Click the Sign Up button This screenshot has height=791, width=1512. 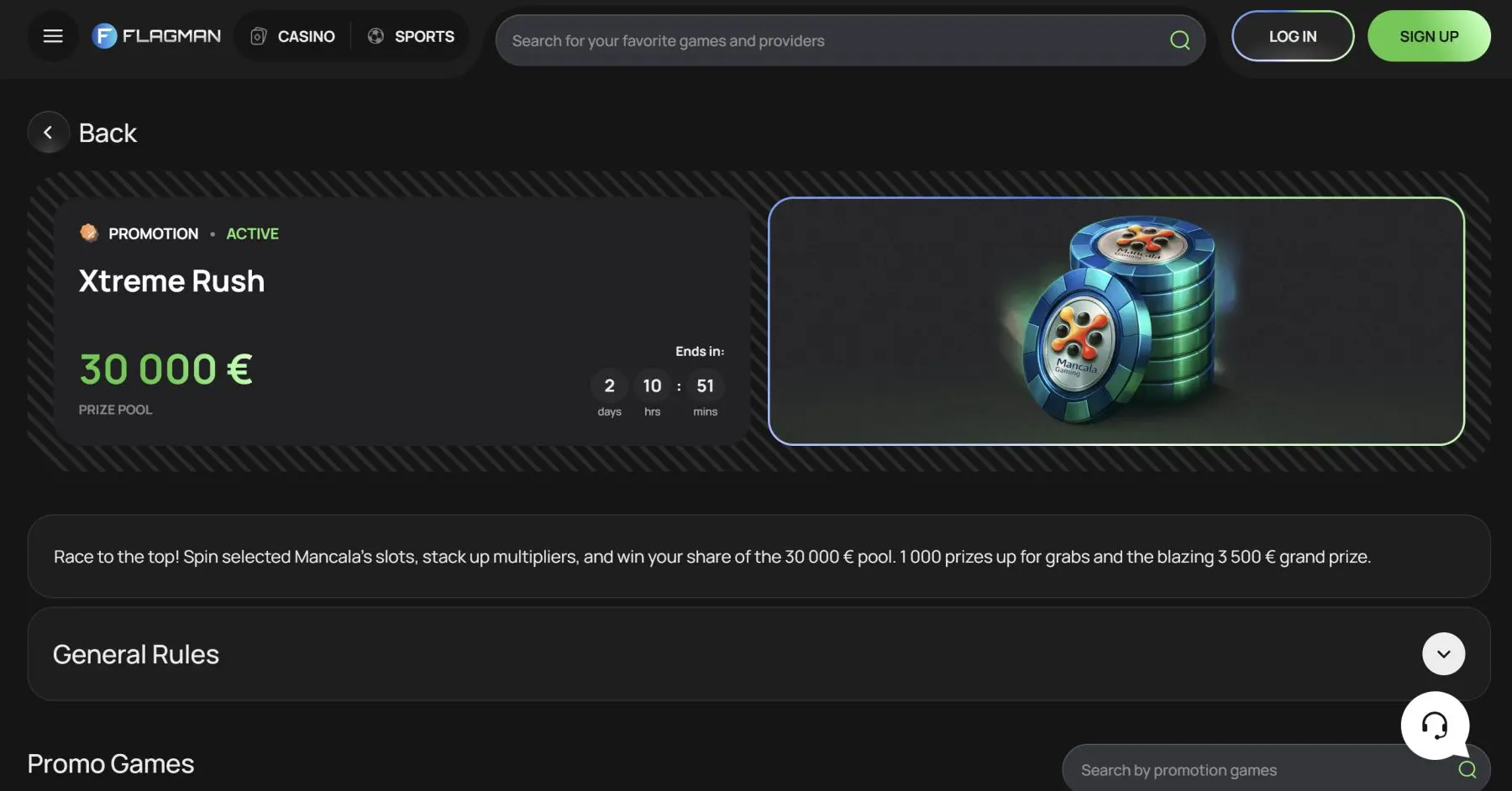pyautogui.click(x=1429, y=36)
